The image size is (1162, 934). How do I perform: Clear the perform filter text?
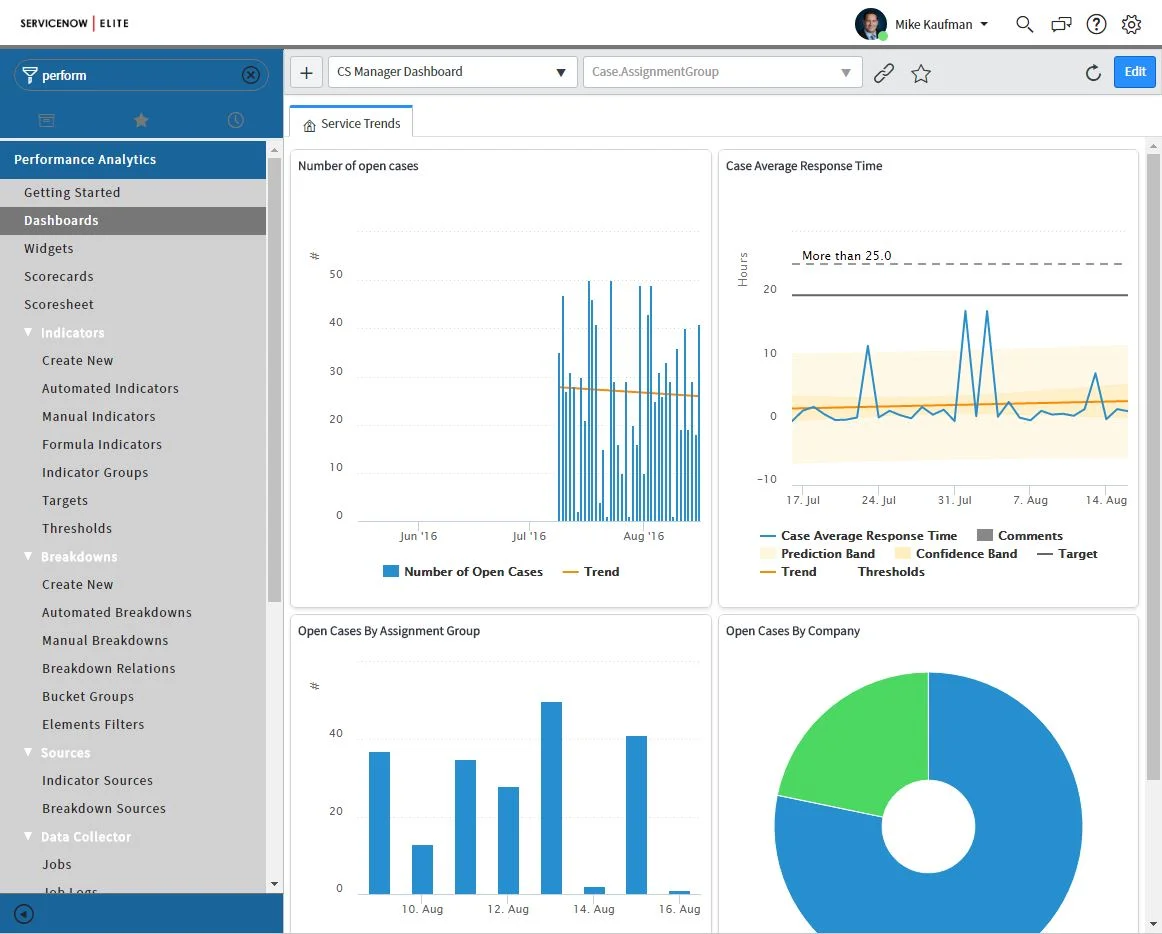click(x=252, y=74)
